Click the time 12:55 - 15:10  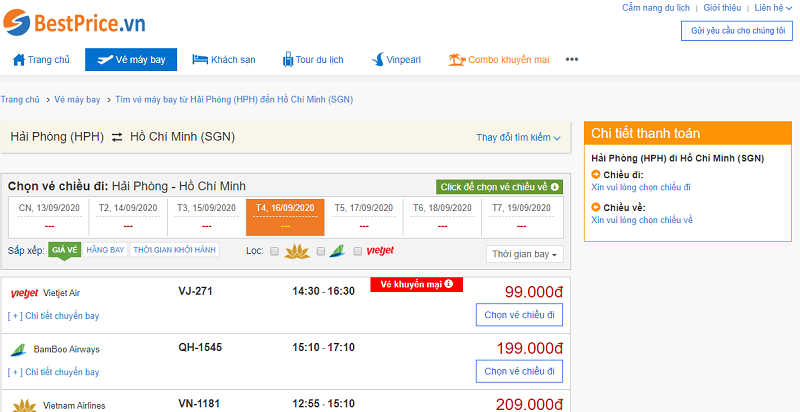click(x=323, y=404)
